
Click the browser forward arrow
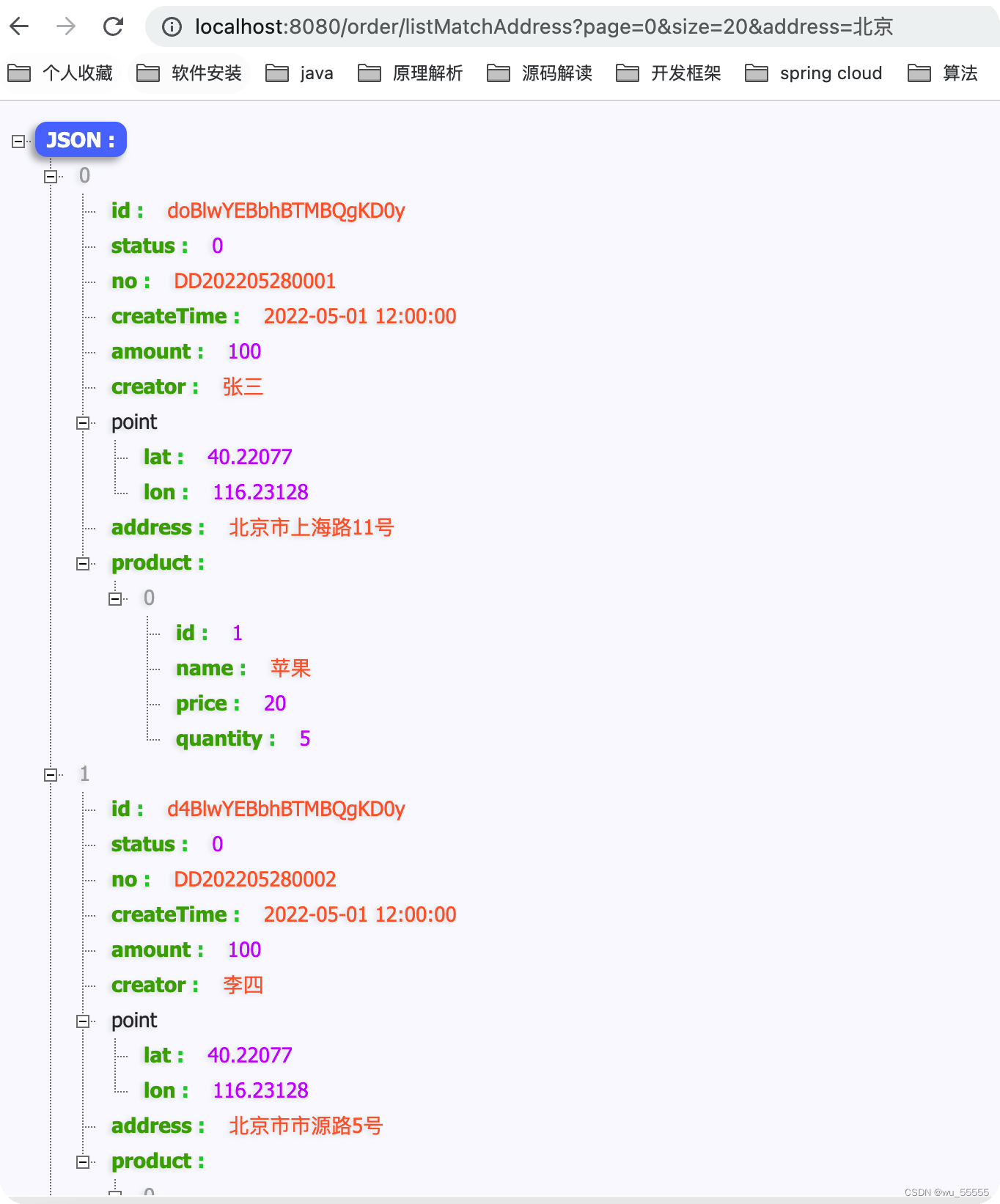tap(66, 27)
